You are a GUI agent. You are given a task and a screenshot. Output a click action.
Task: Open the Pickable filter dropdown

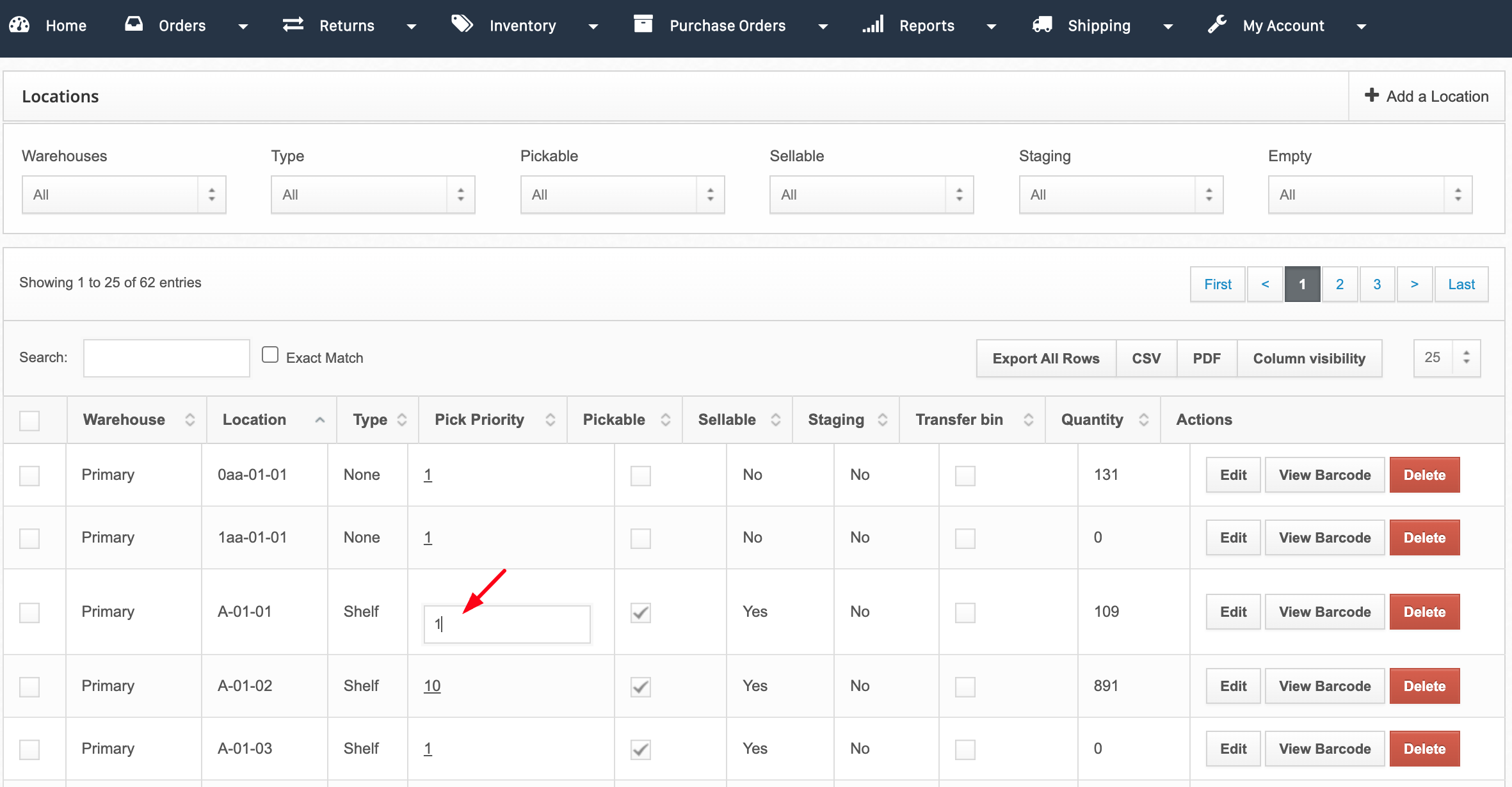coord(622,195)
